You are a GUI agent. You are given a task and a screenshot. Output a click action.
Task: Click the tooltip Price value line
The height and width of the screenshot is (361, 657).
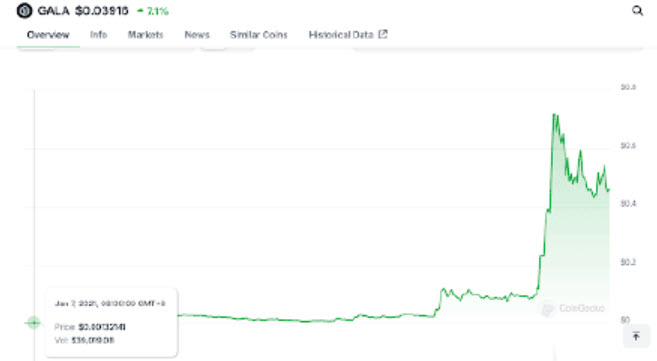(90, 327)
